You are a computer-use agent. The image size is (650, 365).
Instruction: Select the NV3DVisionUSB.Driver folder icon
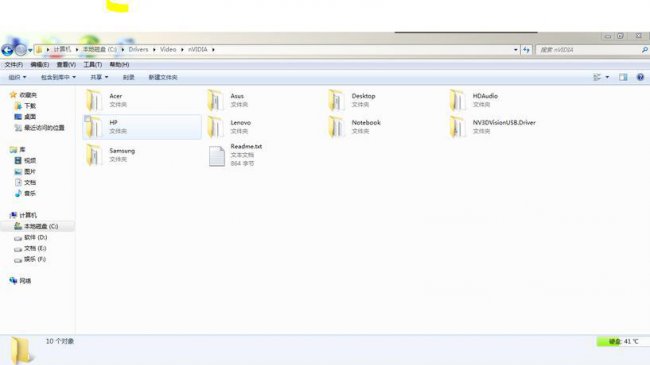457,127
